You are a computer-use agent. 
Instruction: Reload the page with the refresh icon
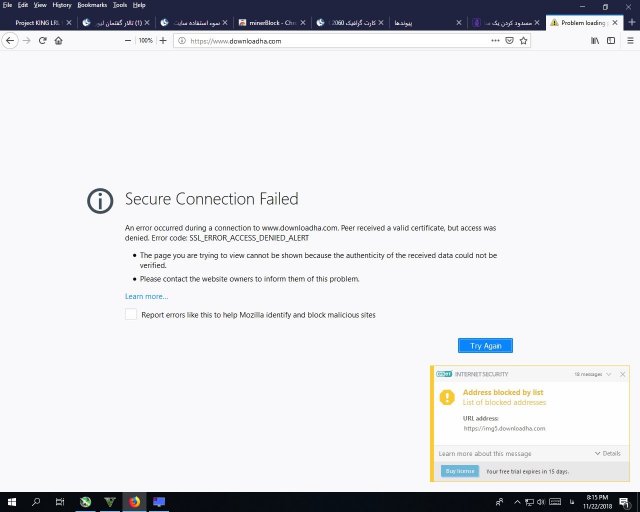tap(43, 40)
